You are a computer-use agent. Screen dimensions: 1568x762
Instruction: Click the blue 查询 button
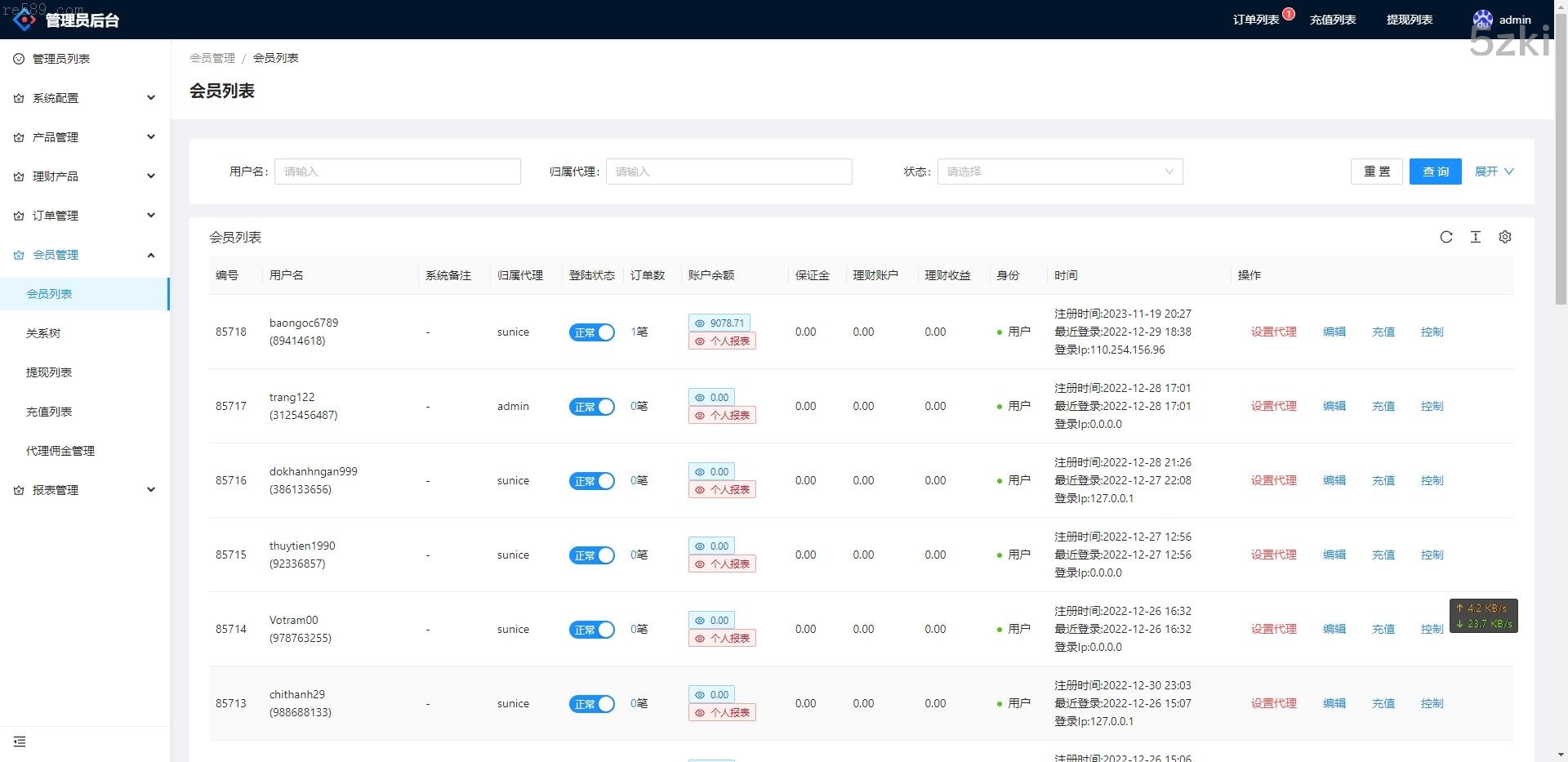(x=1435, y=172)
